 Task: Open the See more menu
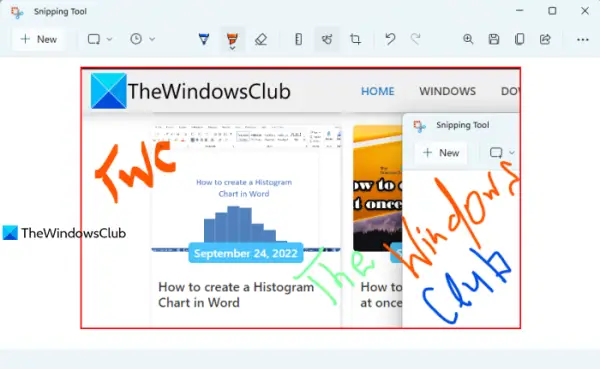tap(582, 39)
